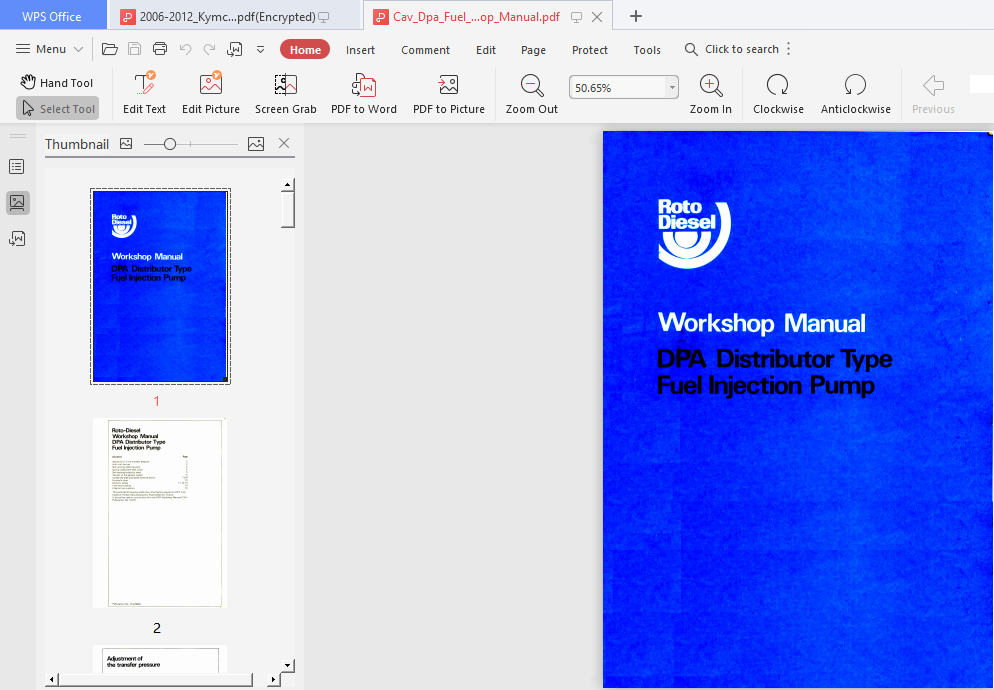This screenshot has width=994, height=690.
Task: Toggle the thumbnail panel sidebar icon
Action: point(17,203)
